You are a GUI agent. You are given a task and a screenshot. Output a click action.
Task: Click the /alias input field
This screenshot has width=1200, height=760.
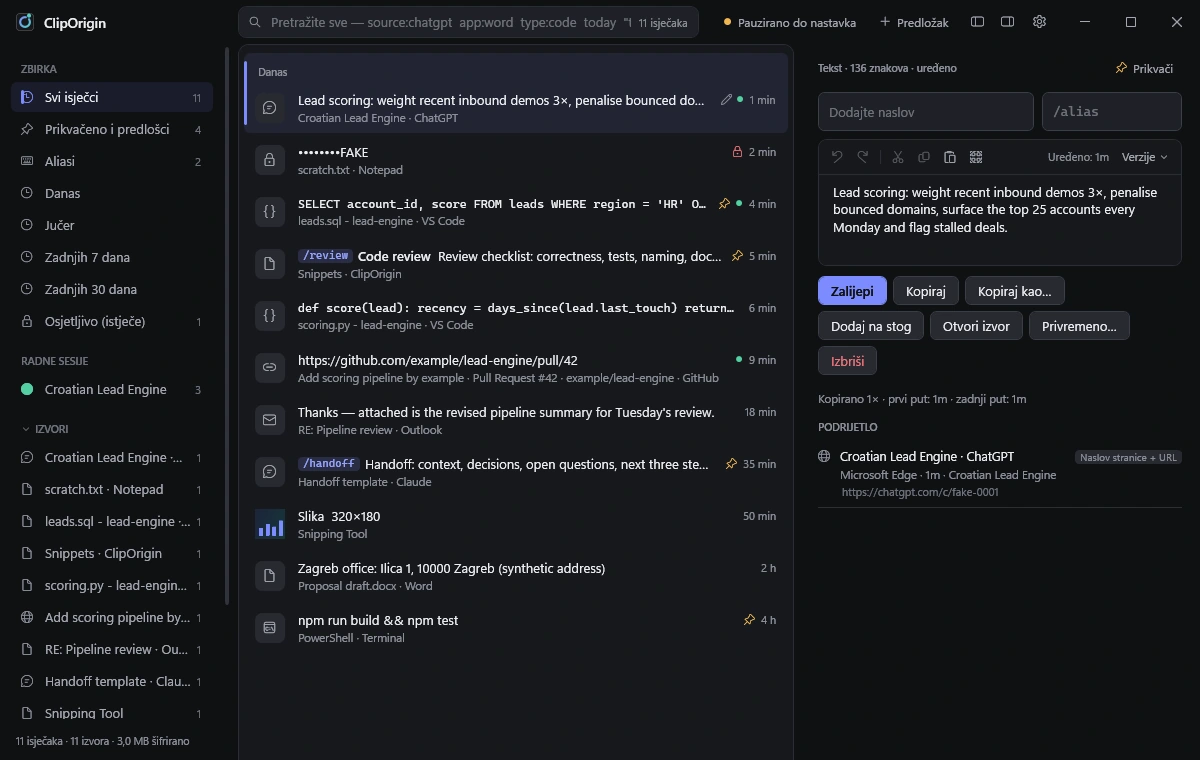[1112, 112]
